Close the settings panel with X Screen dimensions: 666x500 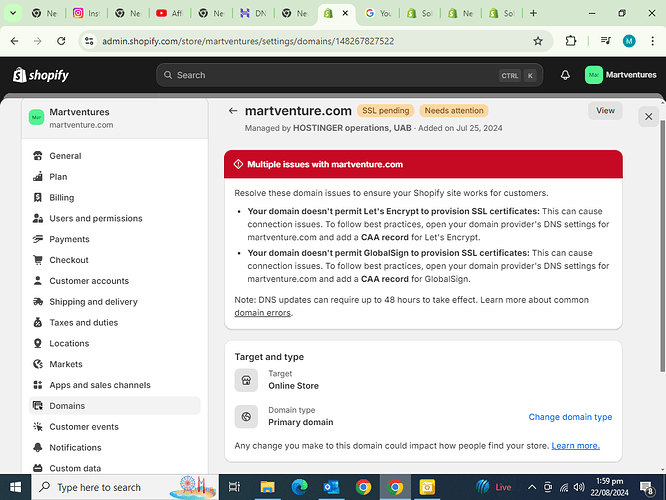648,116
